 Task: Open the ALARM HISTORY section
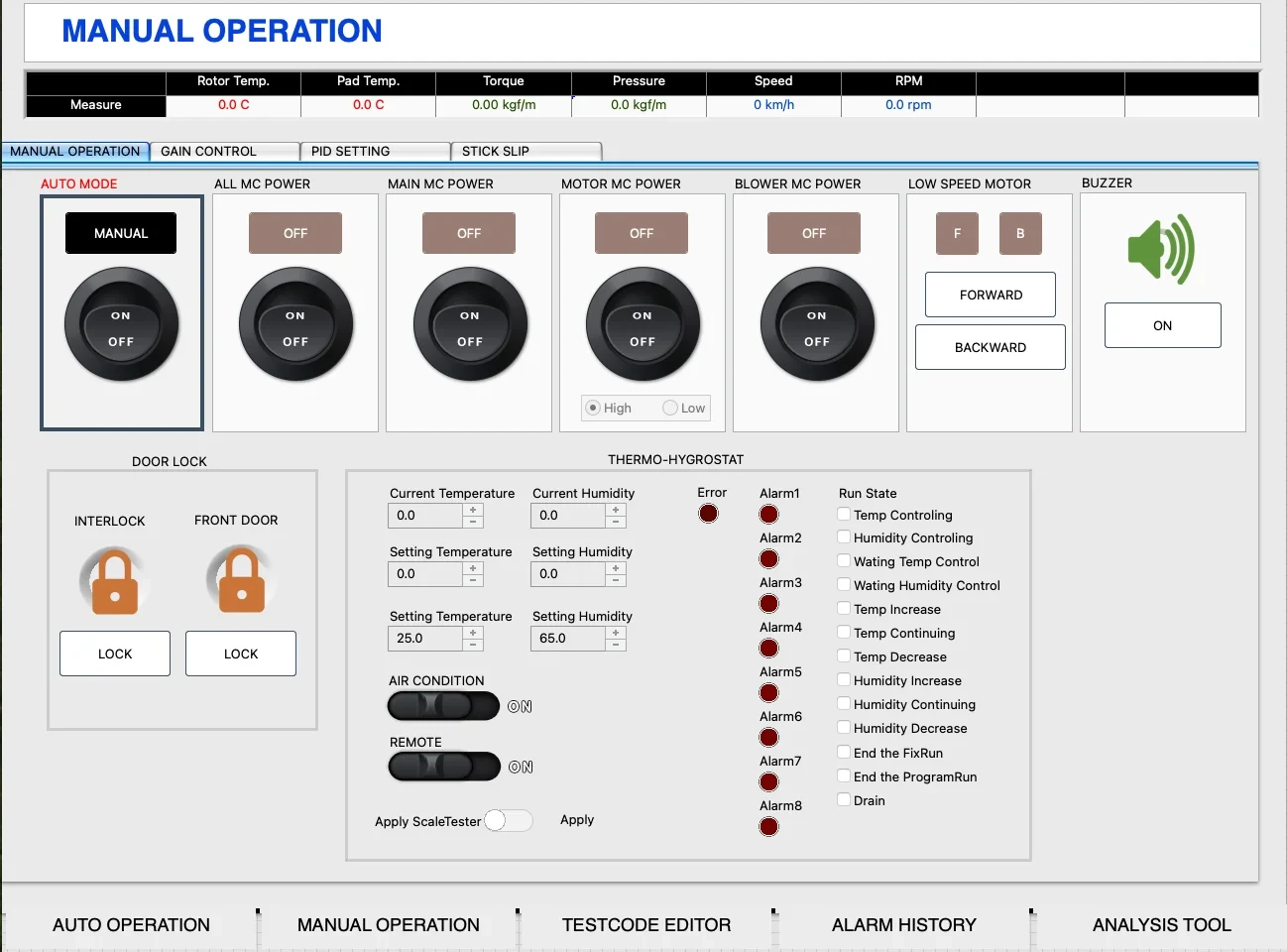click(903, 924)
